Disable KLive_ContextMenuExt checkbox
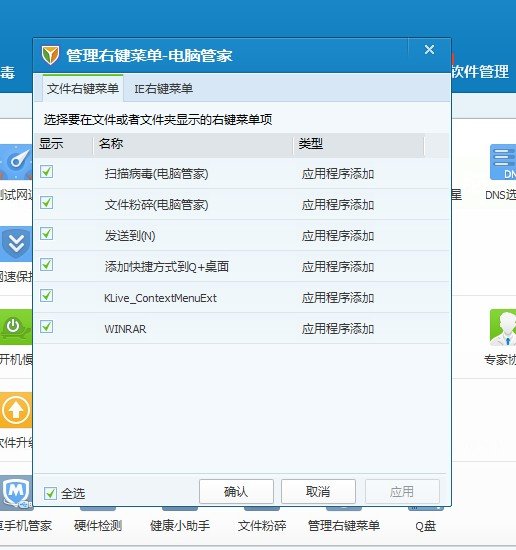The image size is (516, 550). point(46,296)
